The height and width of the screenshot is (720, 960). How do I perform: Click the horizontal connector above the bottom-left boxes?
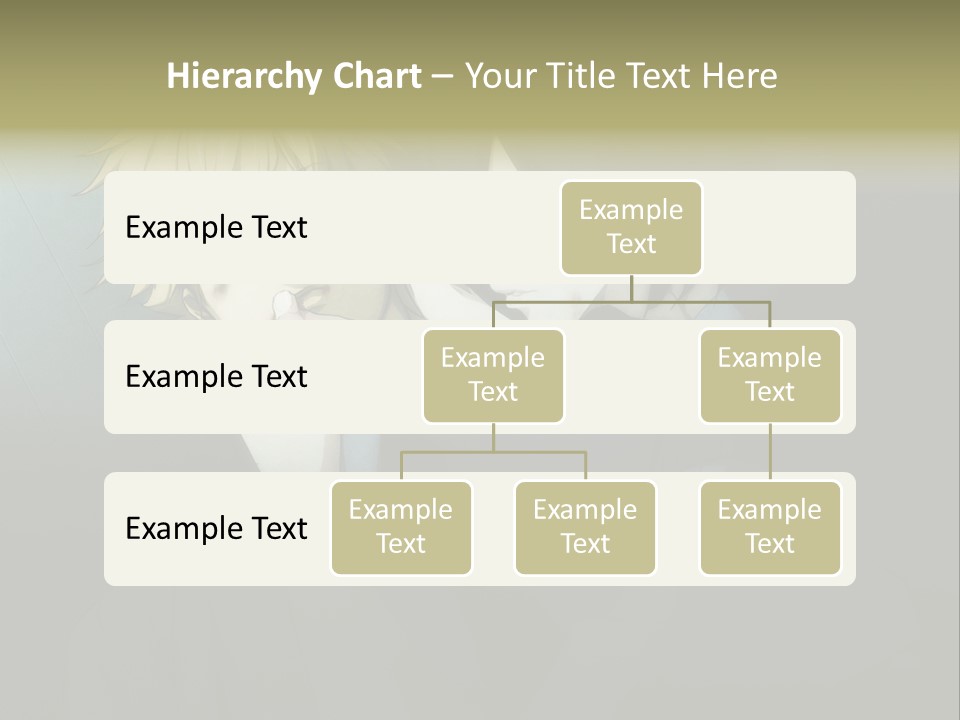click(x=540, y=452)
